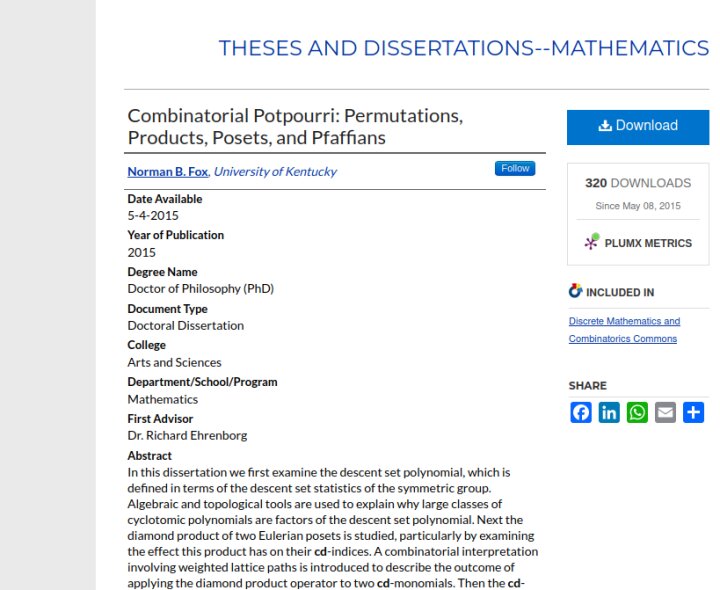Screen dimensions: 720x590
Task: Follow author Norman B. Fox
Action: [515, 169]
